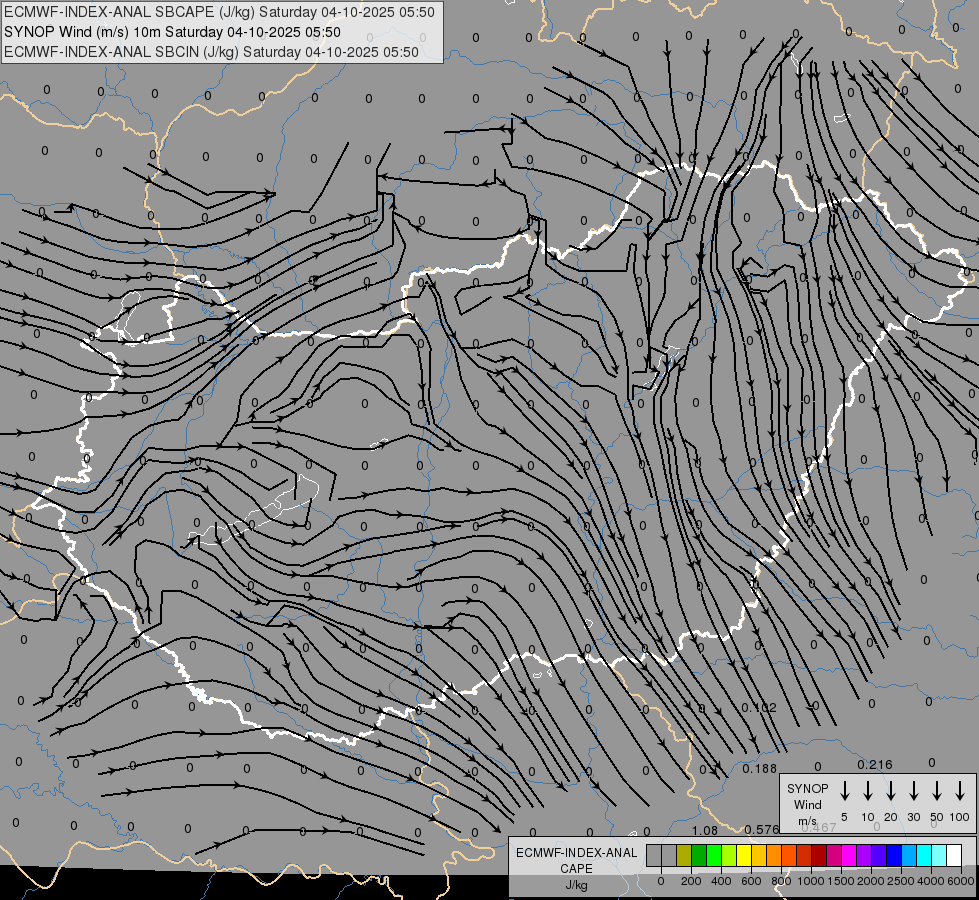The height and width of the screenshot is (900, 979).
Task: Select the 20 m/s wind arrow symbol
Action: click(891, 791)
